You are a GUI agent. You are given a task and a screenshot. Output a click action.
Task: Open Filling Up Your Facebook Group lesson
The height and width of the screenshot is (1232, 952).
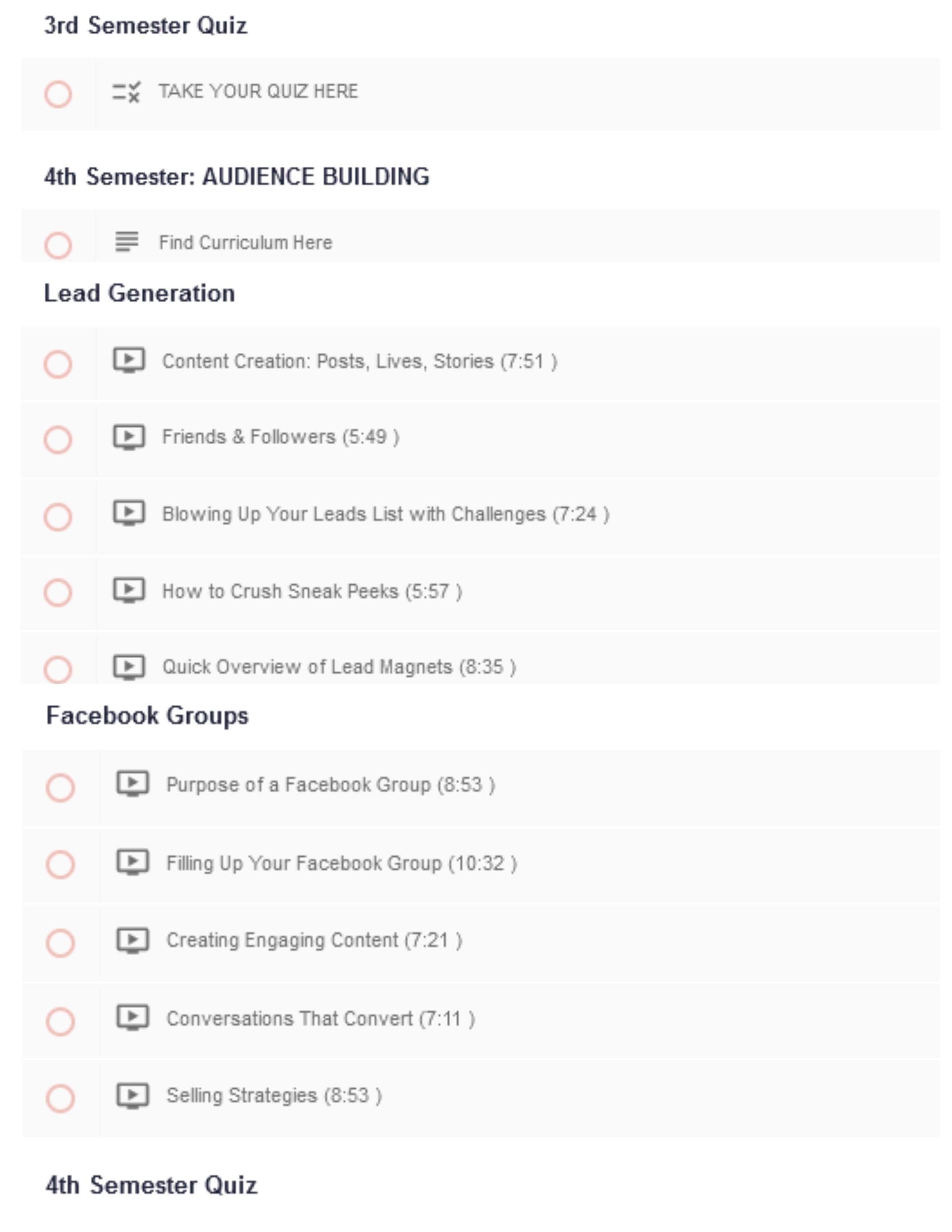[x=341, y=863]
